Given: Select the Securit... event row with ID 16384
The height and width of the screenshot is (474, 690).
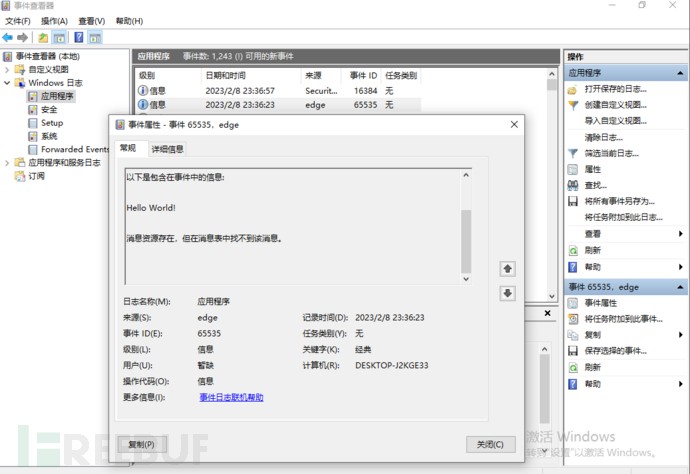Looking at the screenshot, I should [279, 91].
